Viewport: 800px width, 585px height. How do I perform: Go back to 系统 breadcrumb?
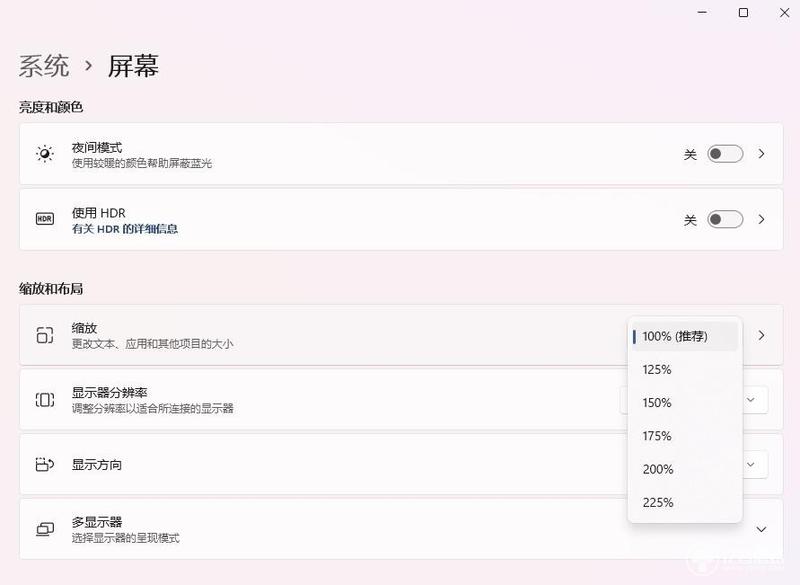pos(44,66)
